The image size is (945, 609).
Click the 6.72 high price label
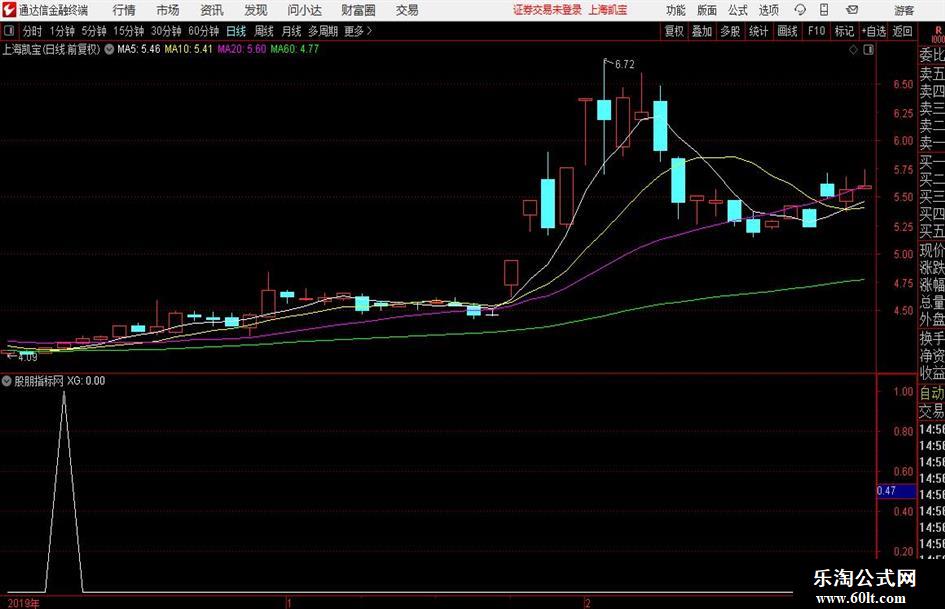624,64
